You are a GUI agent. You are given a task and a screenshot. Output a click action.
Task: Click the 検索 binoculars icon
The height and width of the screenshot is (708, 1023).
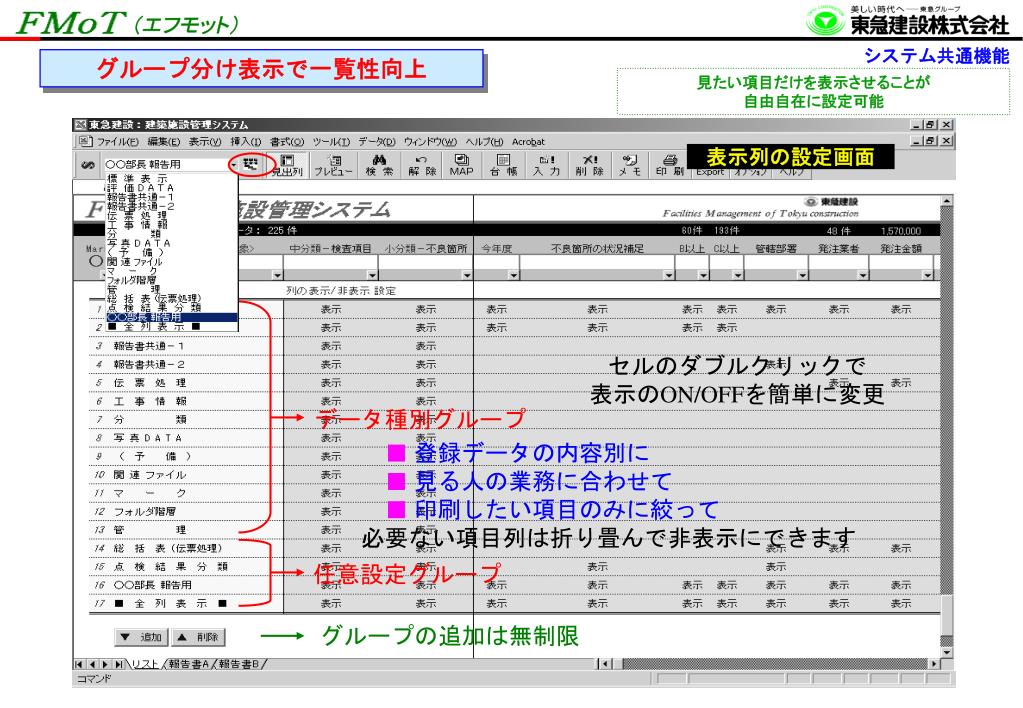click(x=379, y=166)
